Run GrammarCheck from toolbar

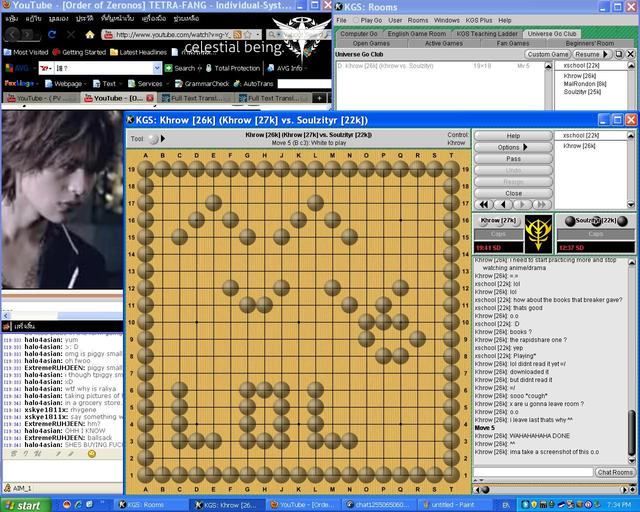click(x=202, y=84)
